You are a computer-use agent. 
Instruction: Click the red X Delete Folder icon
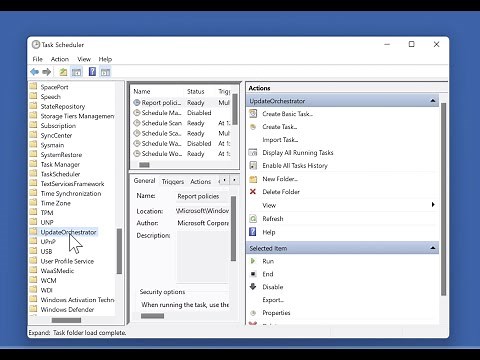coord(253,192)
